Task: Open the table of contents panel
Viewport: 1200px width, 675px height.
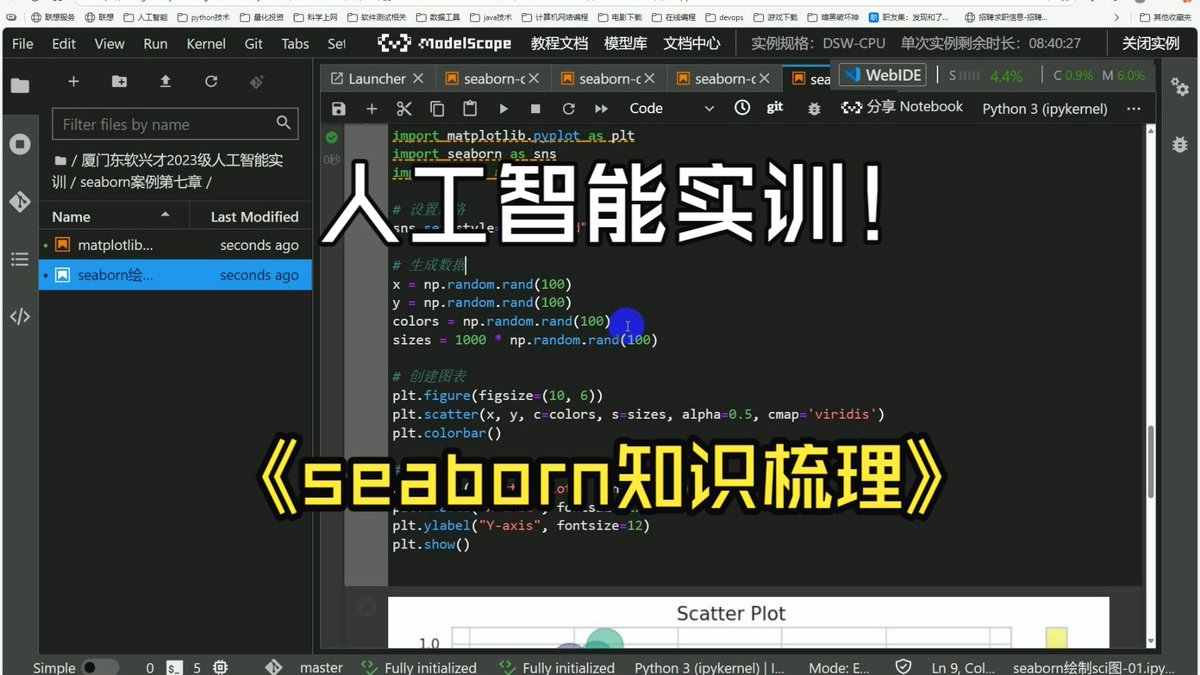Action: tap(20, 259)
